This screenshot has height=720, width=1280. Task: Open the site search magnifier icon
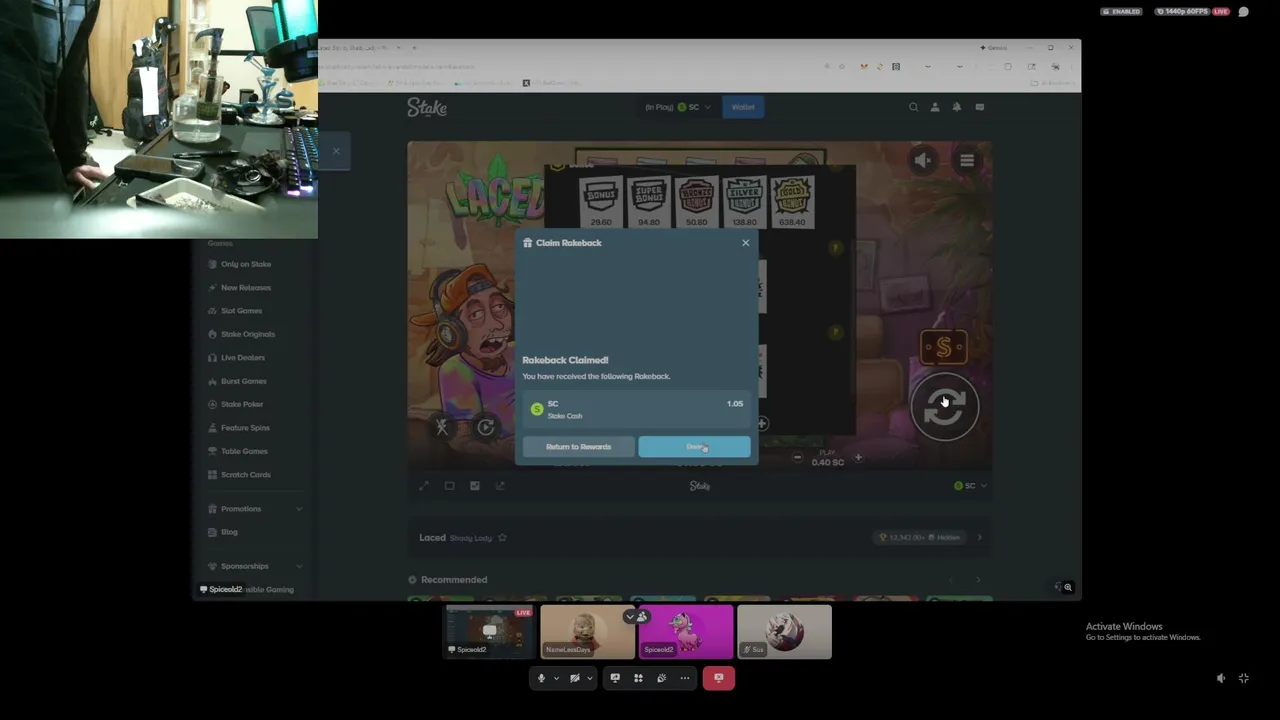913,107
